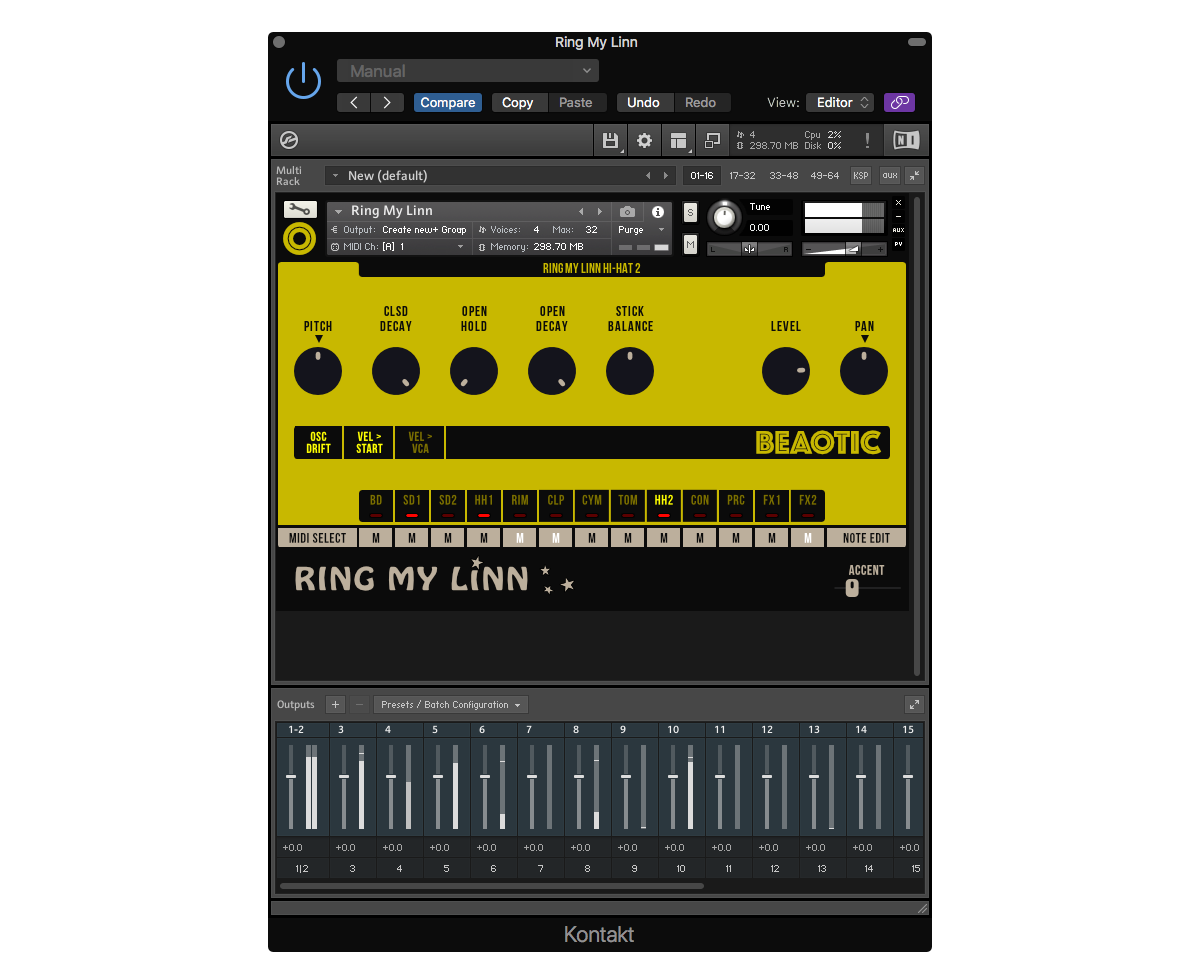This screenshot has height=954, width=1200.
Task: Click the output 1-2 channel fader handle
Action: (291, 776)
